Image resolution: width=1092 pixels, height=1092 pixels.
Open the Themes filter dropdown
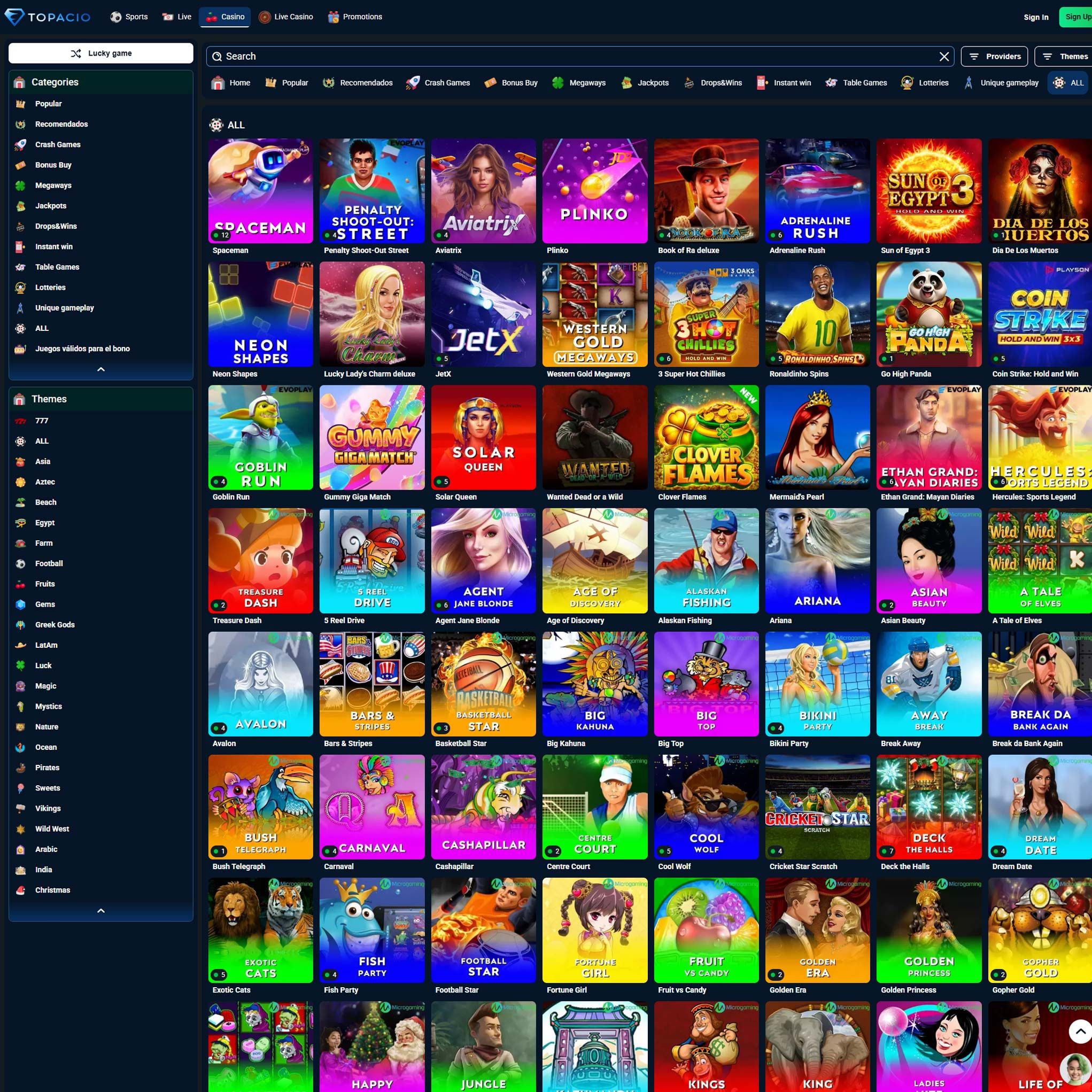coord(1064,57)
